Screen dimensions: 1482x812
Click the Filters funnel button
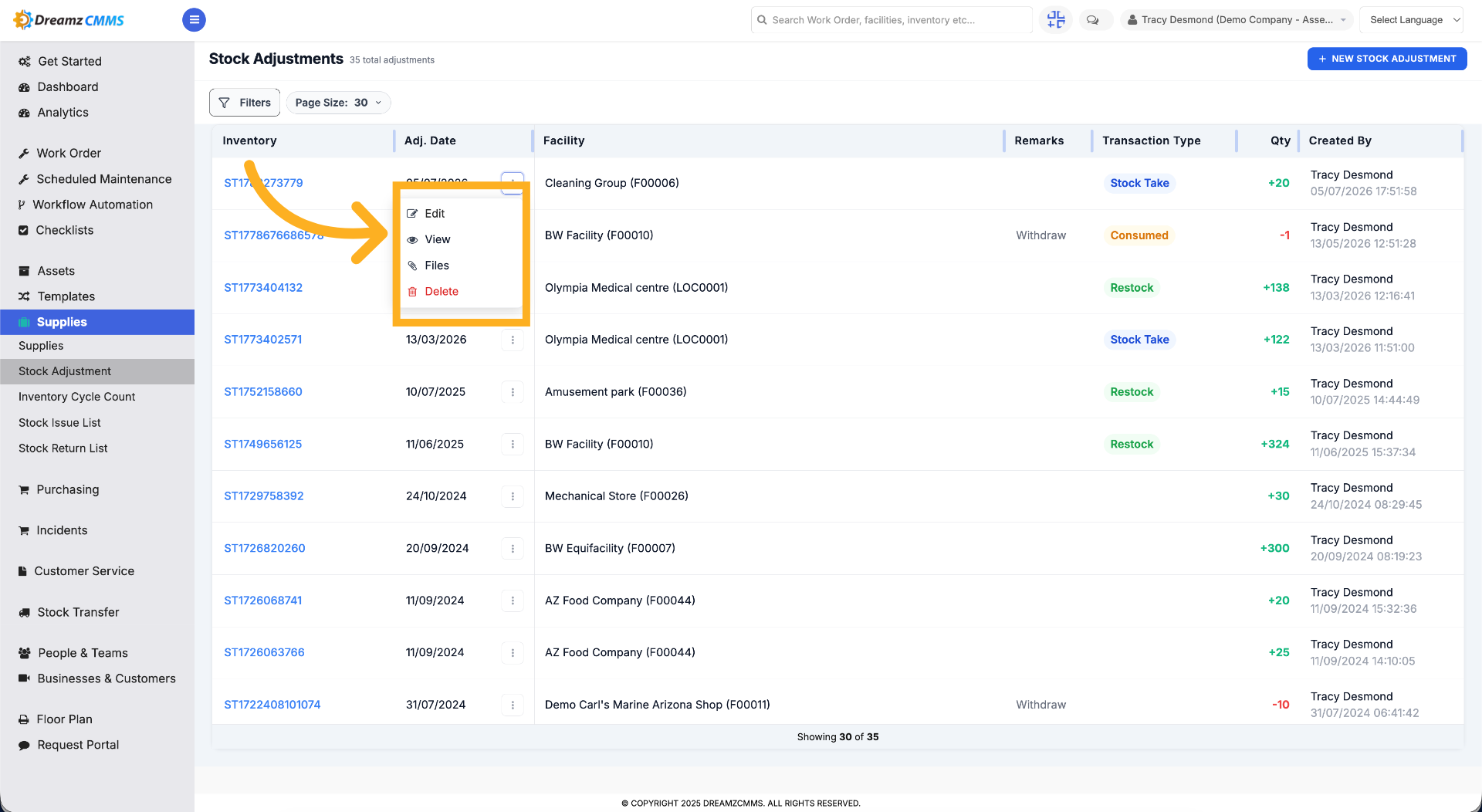click(245, 103)
